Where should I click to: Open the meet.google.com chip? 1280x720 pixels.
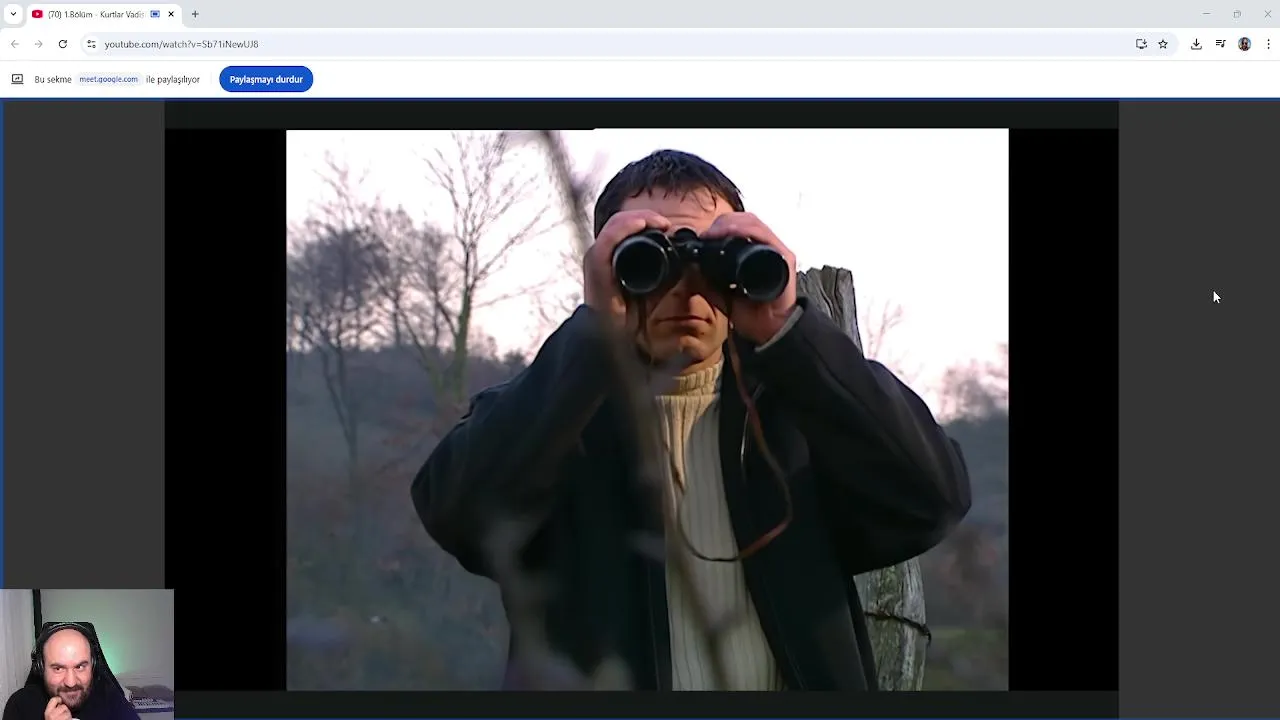point(109,79)
